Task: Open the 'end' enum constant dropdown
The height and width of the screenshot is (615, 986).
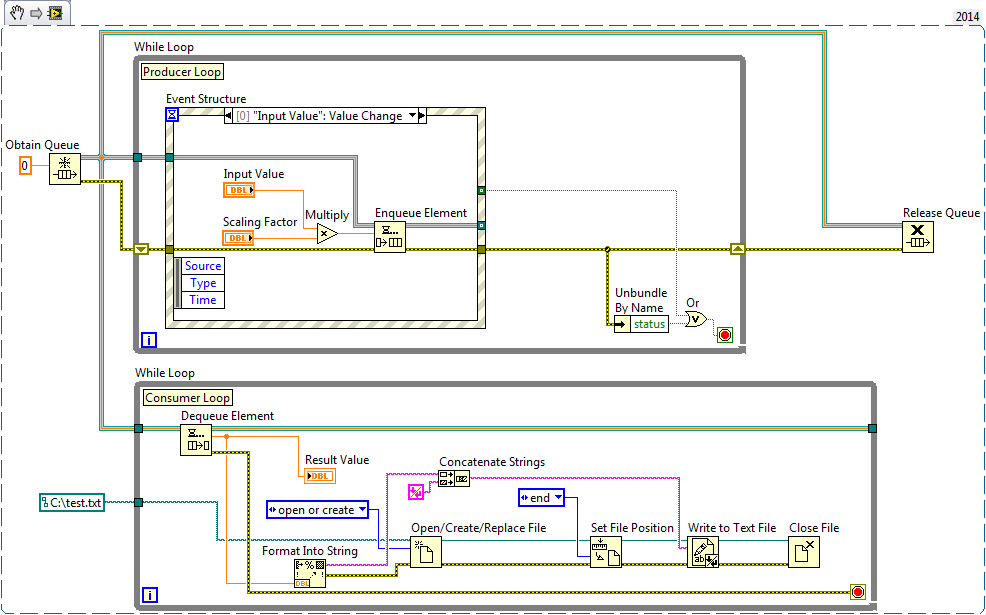Action: 557,497
